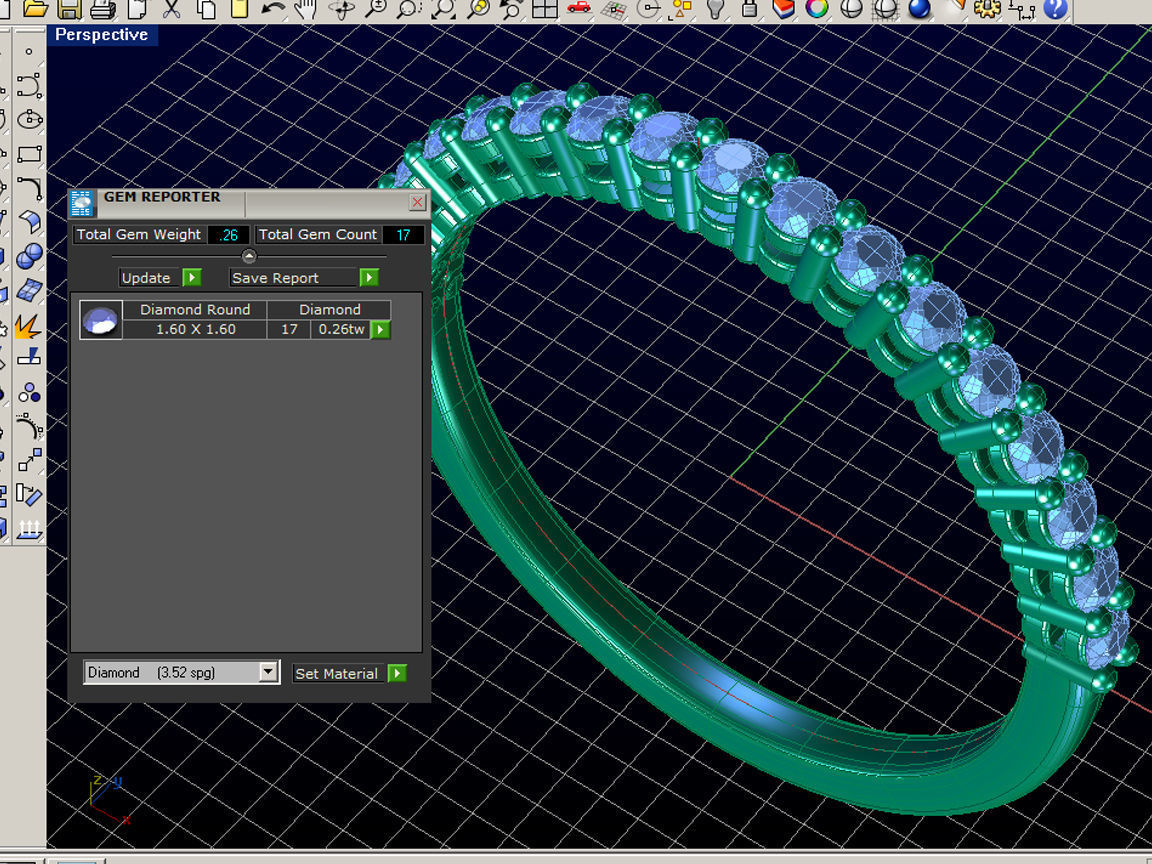This screenshot has height=864, width=1152.
Task: Select the Mesh from Surface tool
Action: coord(29,290)
